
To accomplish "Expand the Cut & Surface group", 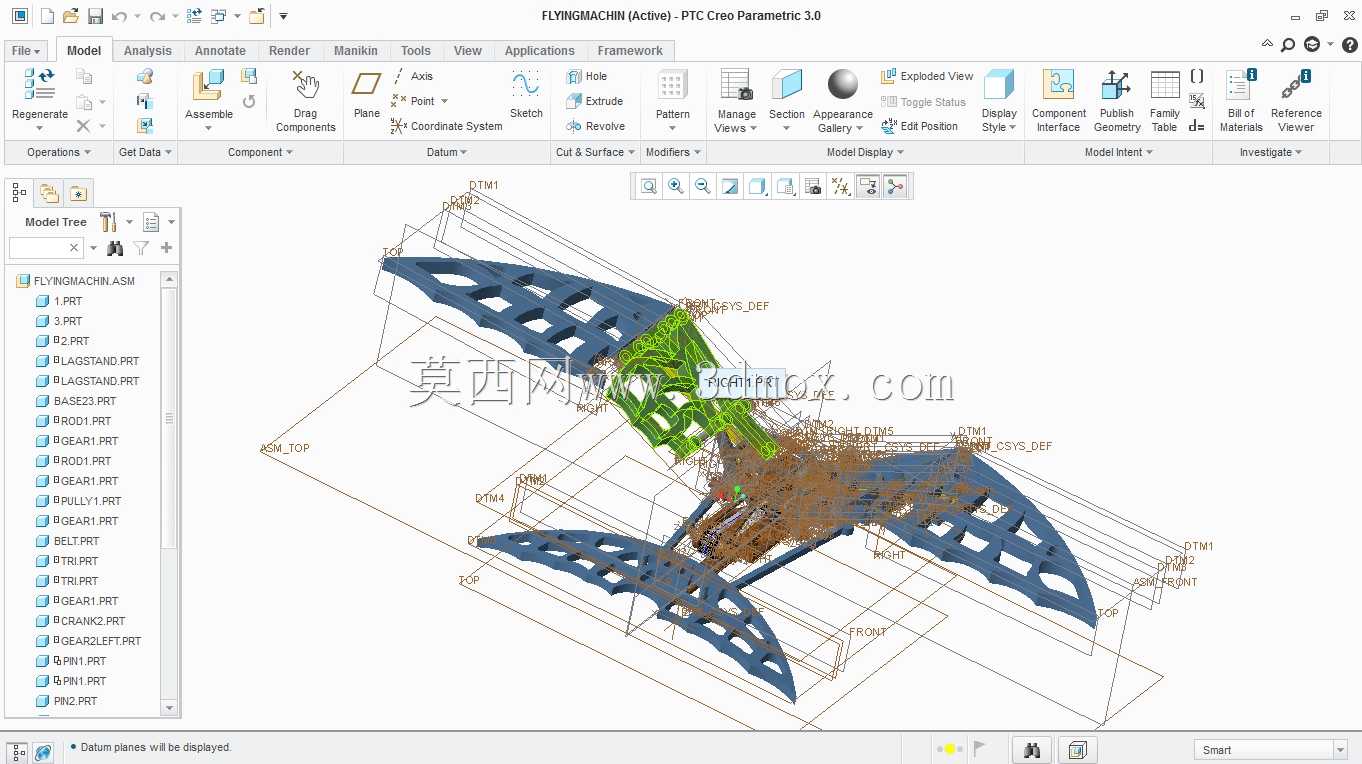I will coord(596,152).
